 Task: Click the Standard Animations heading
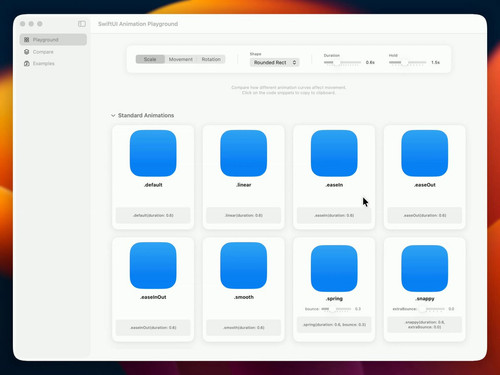pyautogui.click(x=146, y=115)
